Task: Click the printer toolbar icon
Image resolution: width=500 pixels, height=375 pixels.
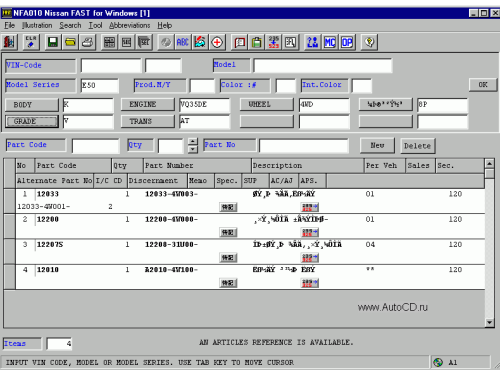Action: pyautogui.click(x=87, y=42)
